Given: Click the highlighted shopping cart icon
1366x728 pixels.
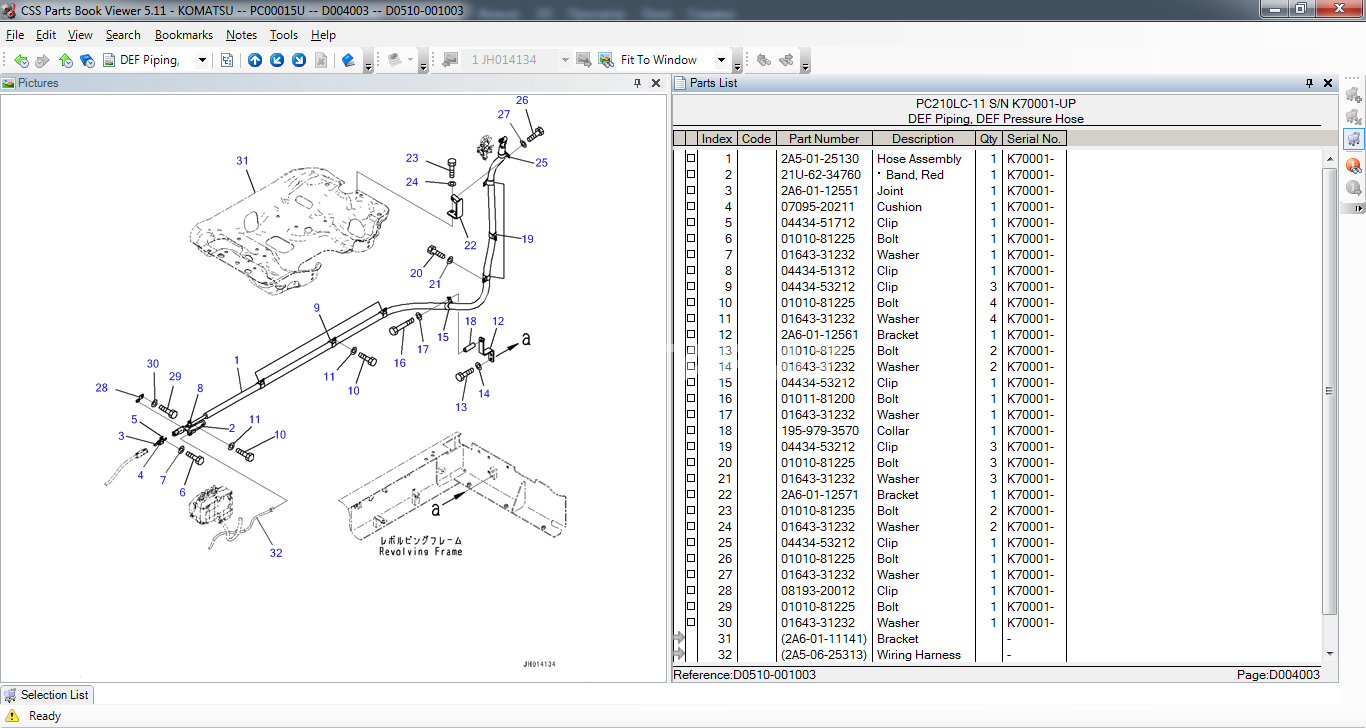Looking at the screenshot, I should coord(1354,139).
